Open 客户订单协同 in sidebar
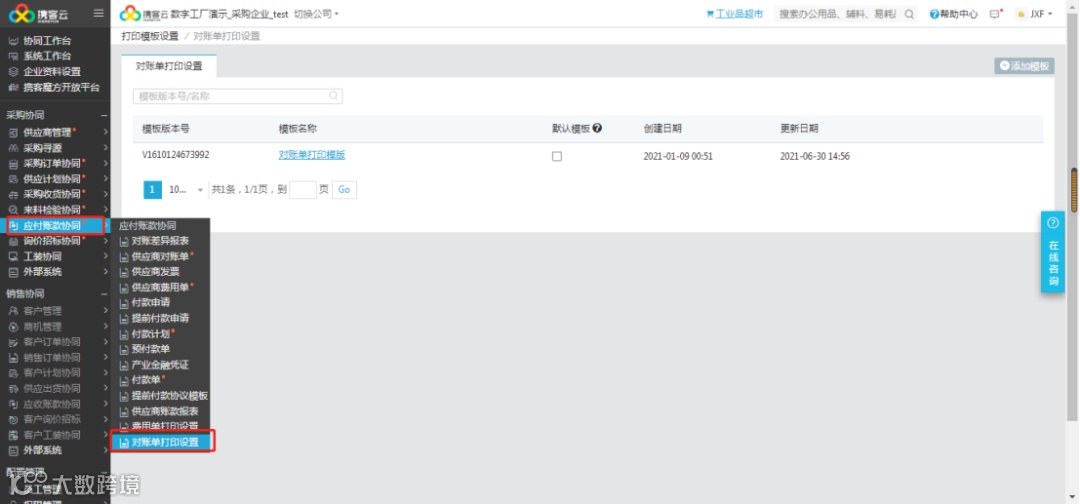Image resolution: width=1080 pixels, height=504 pixels. tap(52, 342)
